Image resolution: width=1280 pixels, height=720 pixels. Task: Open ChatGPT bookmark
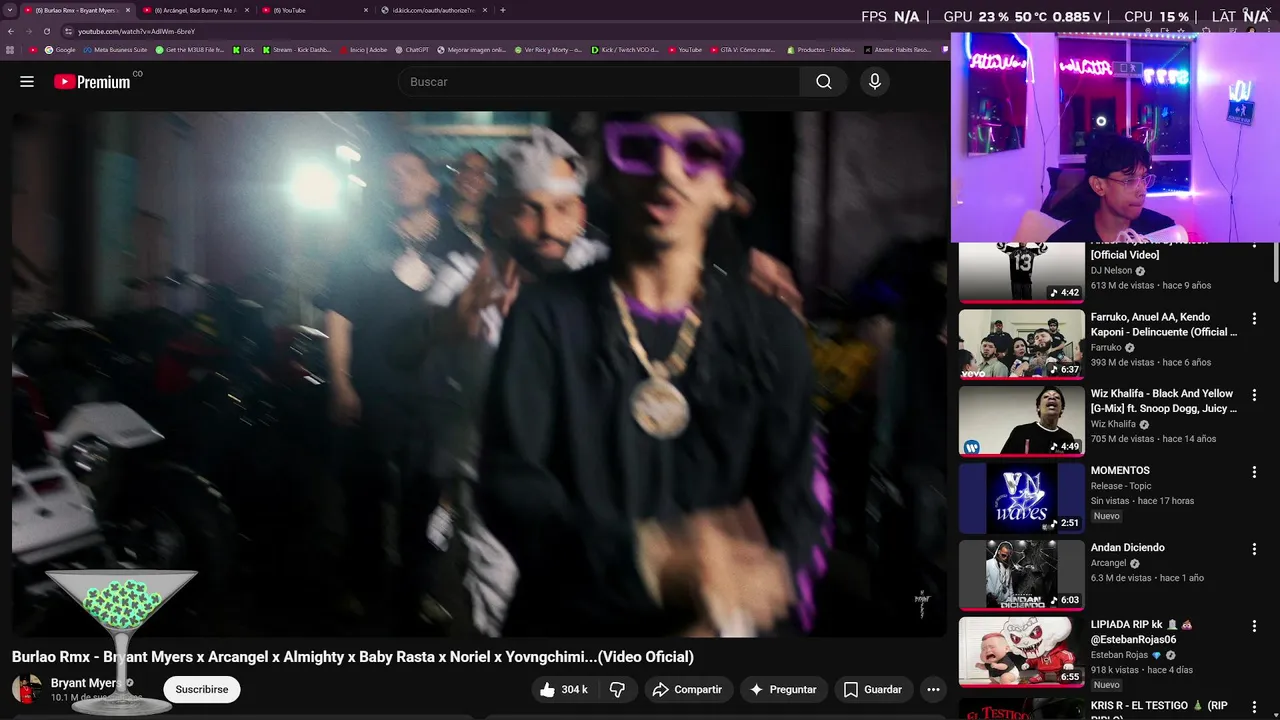coord(411,49)
